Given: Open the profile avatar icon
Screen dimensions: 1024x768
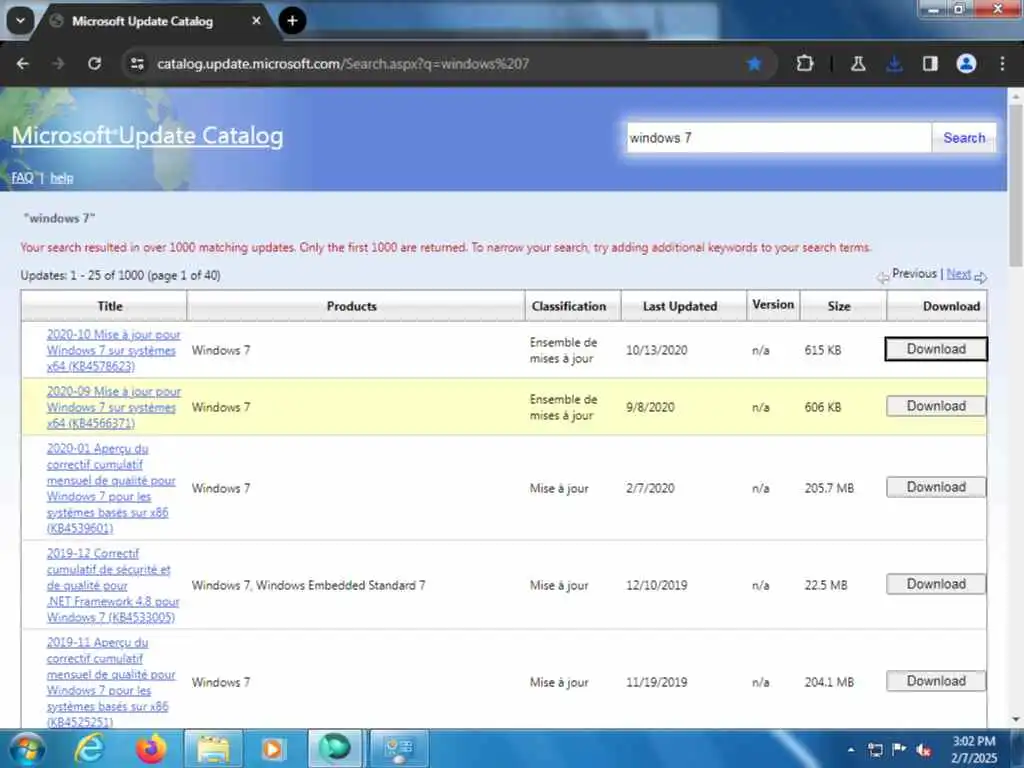Looking at the screenshot, I should point(967,63).
